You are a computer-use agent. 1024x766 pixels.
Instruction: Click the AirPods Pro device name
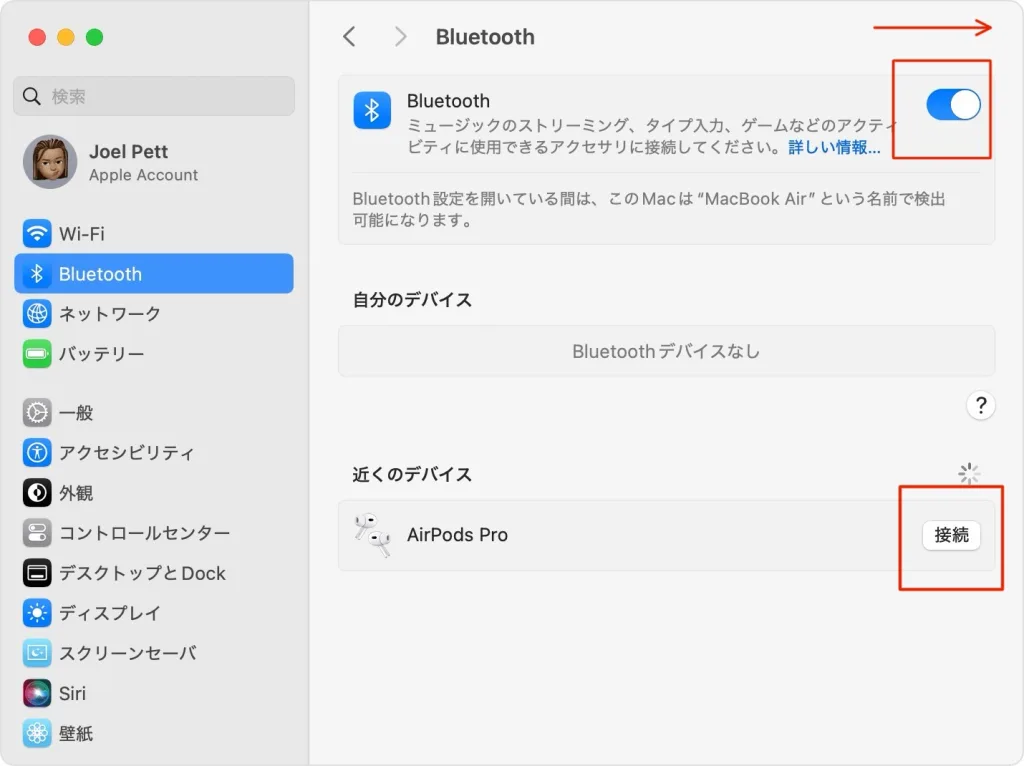tap(457, 535)
